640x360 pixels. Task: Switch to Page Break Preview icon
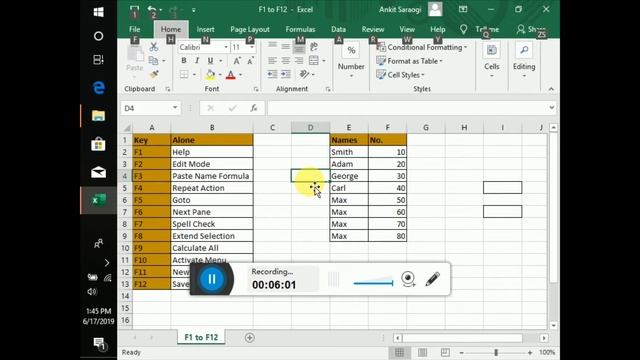pos(445,352)
